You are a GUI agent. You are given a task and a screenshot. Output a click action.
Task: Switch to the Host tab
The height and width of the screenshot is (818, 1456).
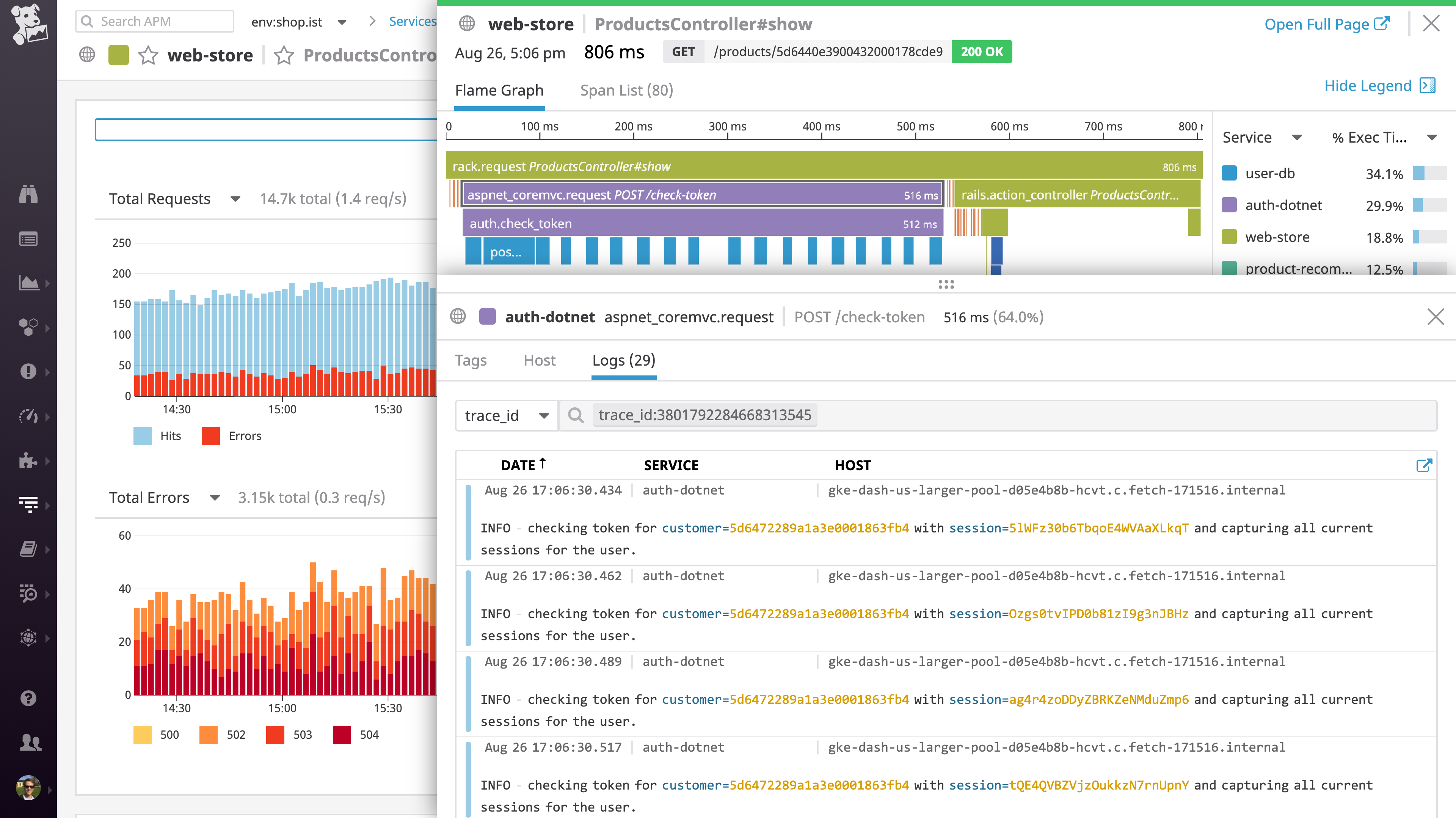(539, 360)
